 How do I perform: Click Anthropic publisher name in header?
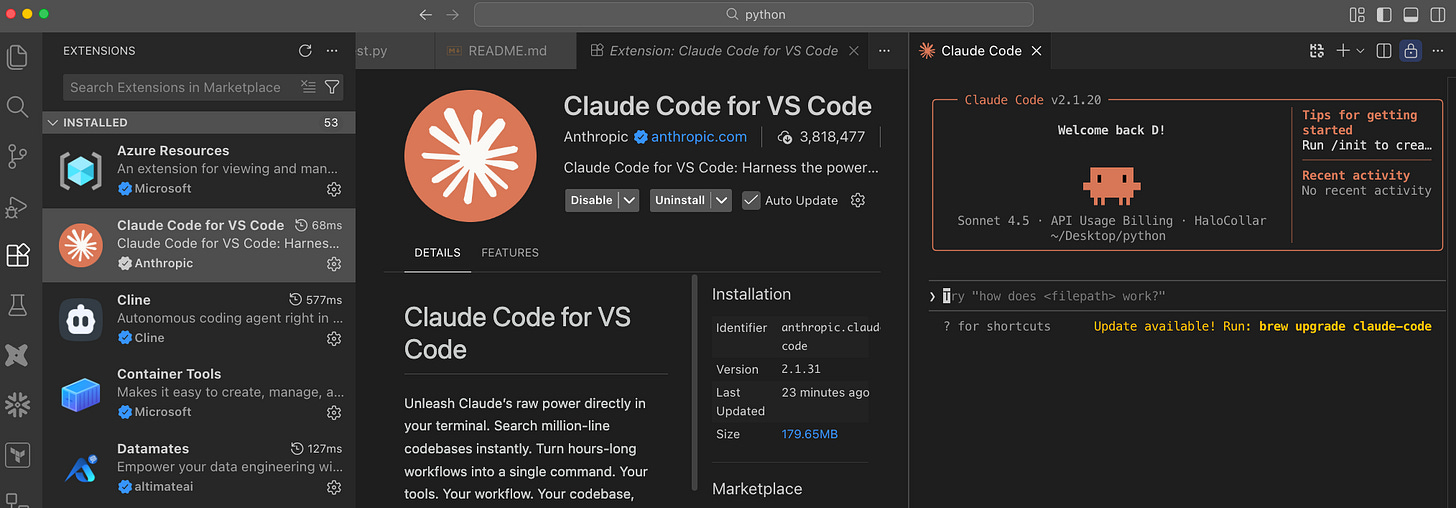click(x=596, y=137)
